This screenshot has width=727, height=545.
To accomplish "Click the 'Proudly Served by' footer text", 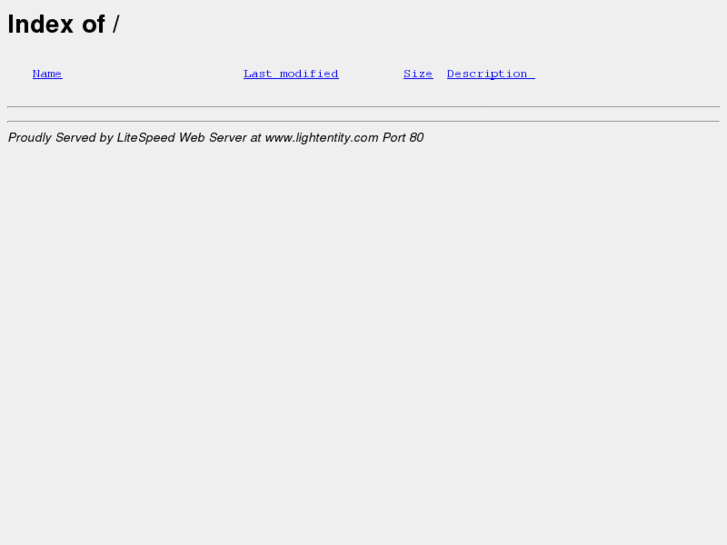I will (x=61, y=138).
